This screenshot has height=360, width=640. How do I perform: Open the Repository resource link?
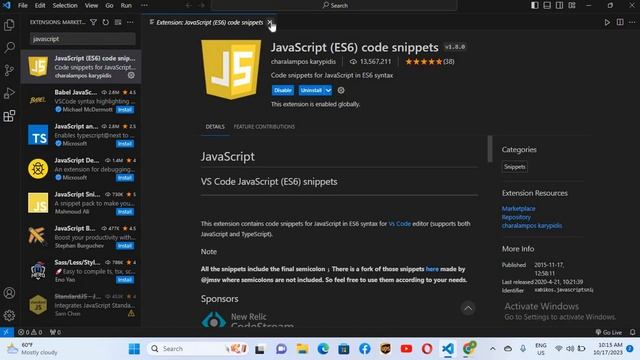point(516,217)
